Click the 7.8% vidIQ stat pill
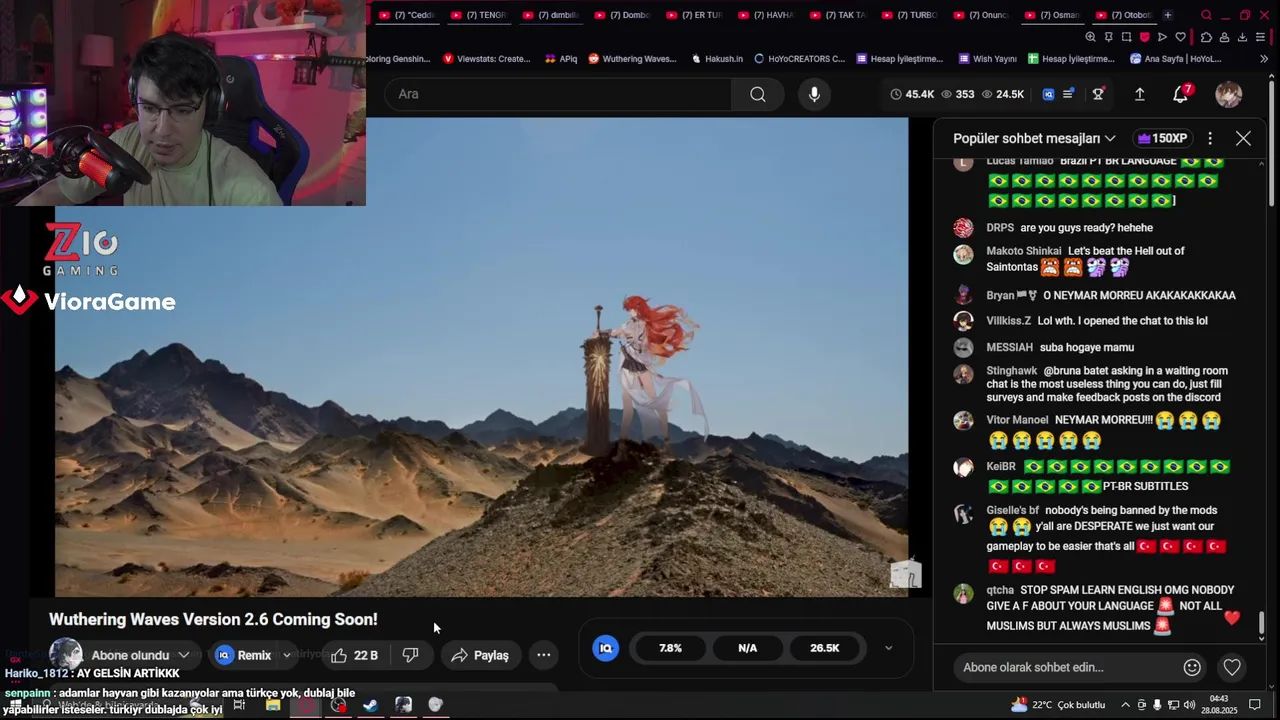1280x720 pixels. (x=670, y=648)
